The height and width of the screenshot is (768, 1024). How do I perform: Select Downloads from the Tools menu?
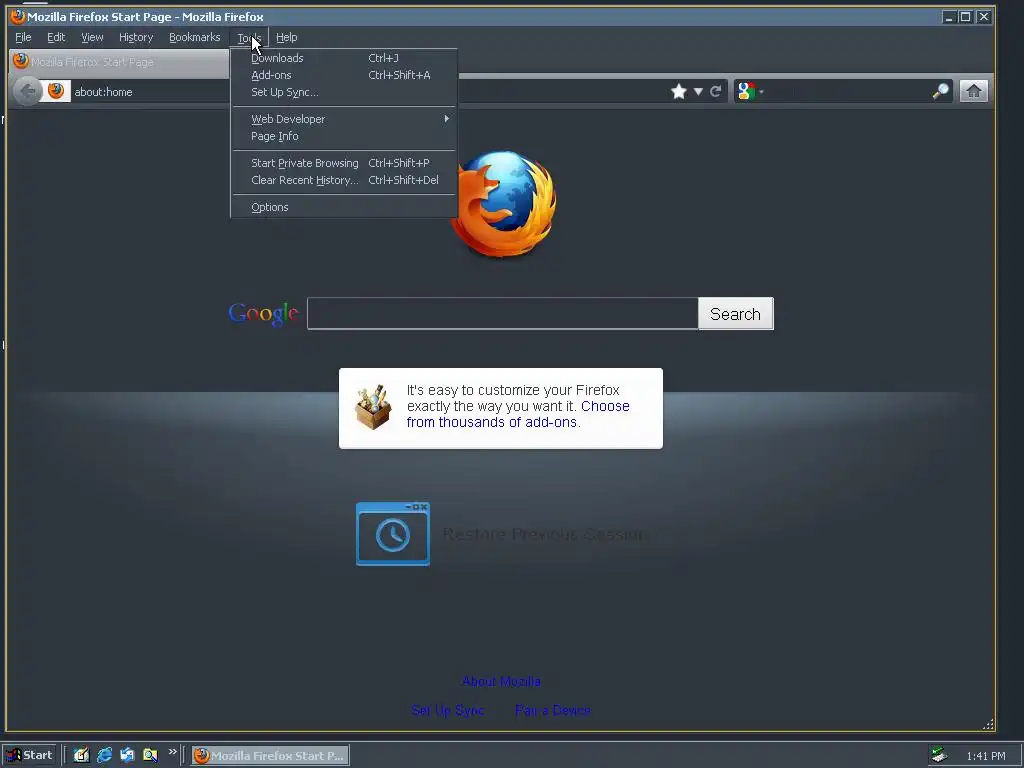pyautogui.click(x=344, y=58)
